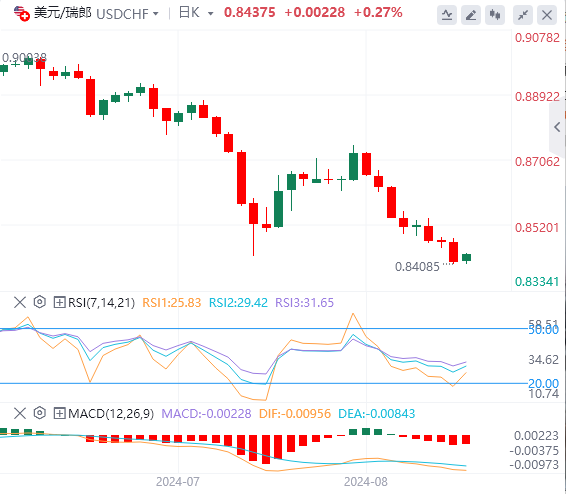Click the 0.85201 price axis label
The image size is (566, 494).
[537, 228]
